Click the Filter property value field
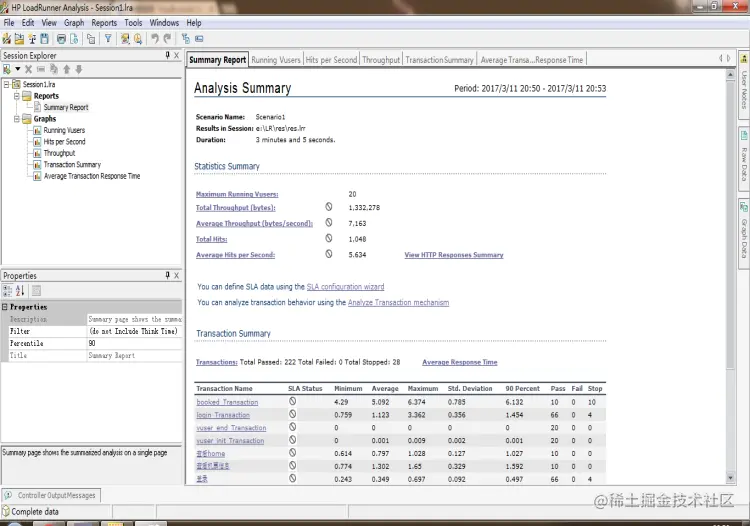Image resolution: width=751 pixels, height=526 pixels. pos(134,331)
